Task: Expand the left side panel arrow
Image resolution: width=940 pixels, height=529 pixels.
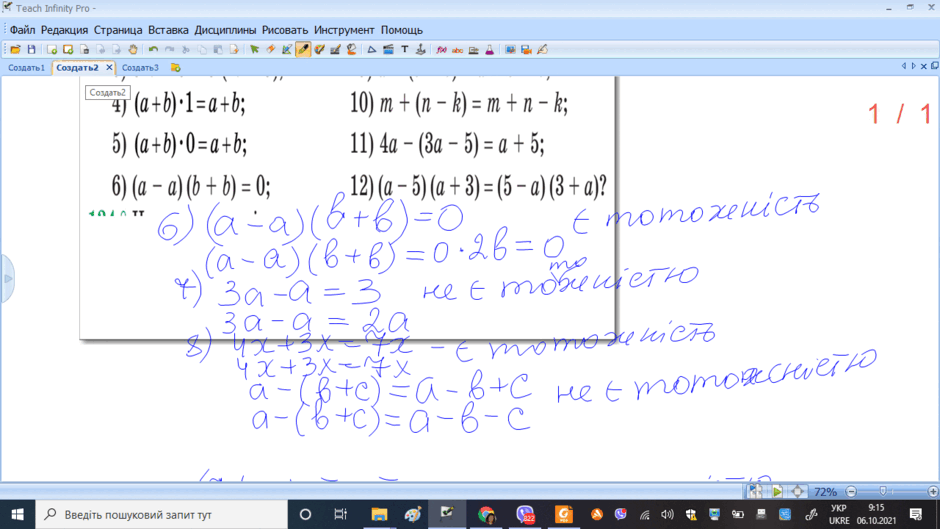Action: coord(7,279)
